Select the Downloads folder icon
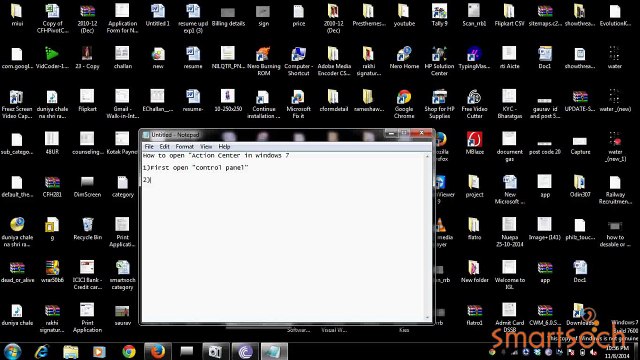 pyautogui.click(x=580, y=315)
